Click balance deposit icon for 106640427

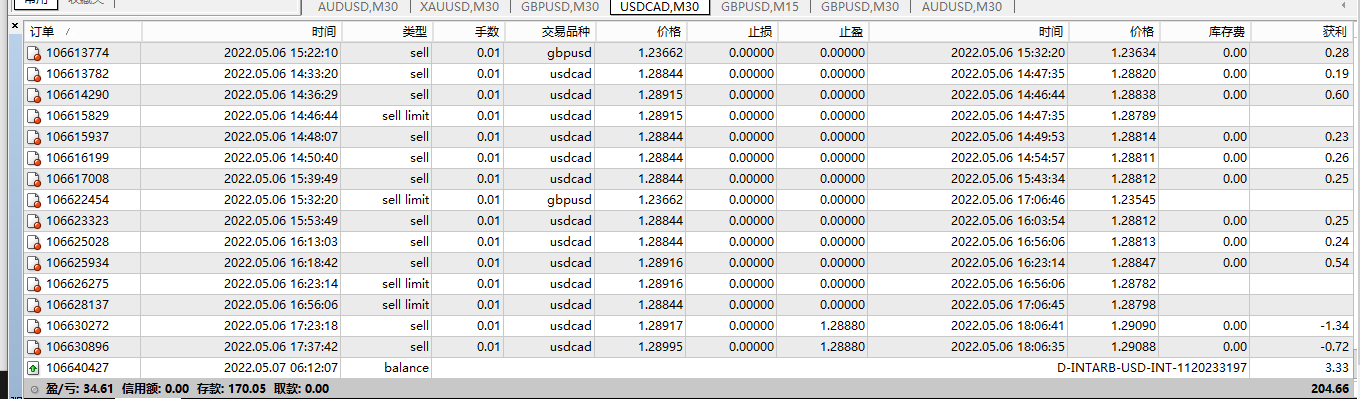34,368
